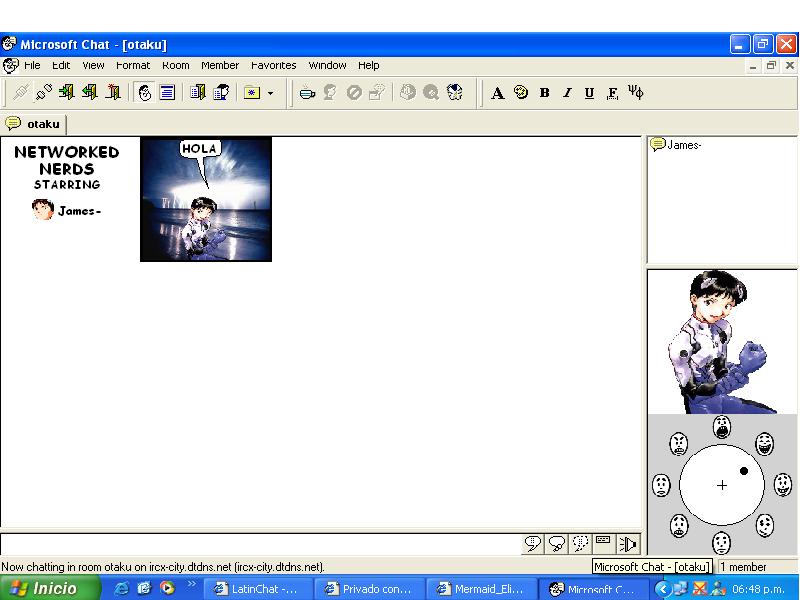The image size is (800, 600).
Task: Expand the Favorites dropdown arrow
Action: coord(270,93)
